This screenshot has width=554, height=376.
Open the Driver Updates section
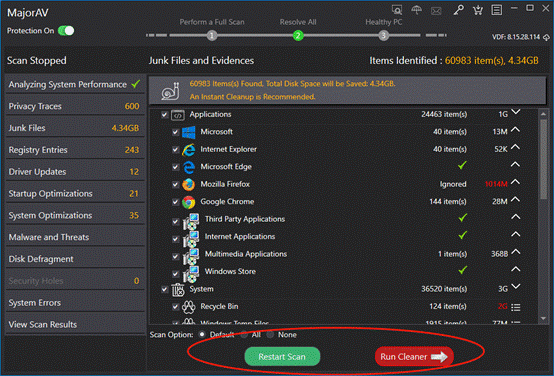(75, 172)
